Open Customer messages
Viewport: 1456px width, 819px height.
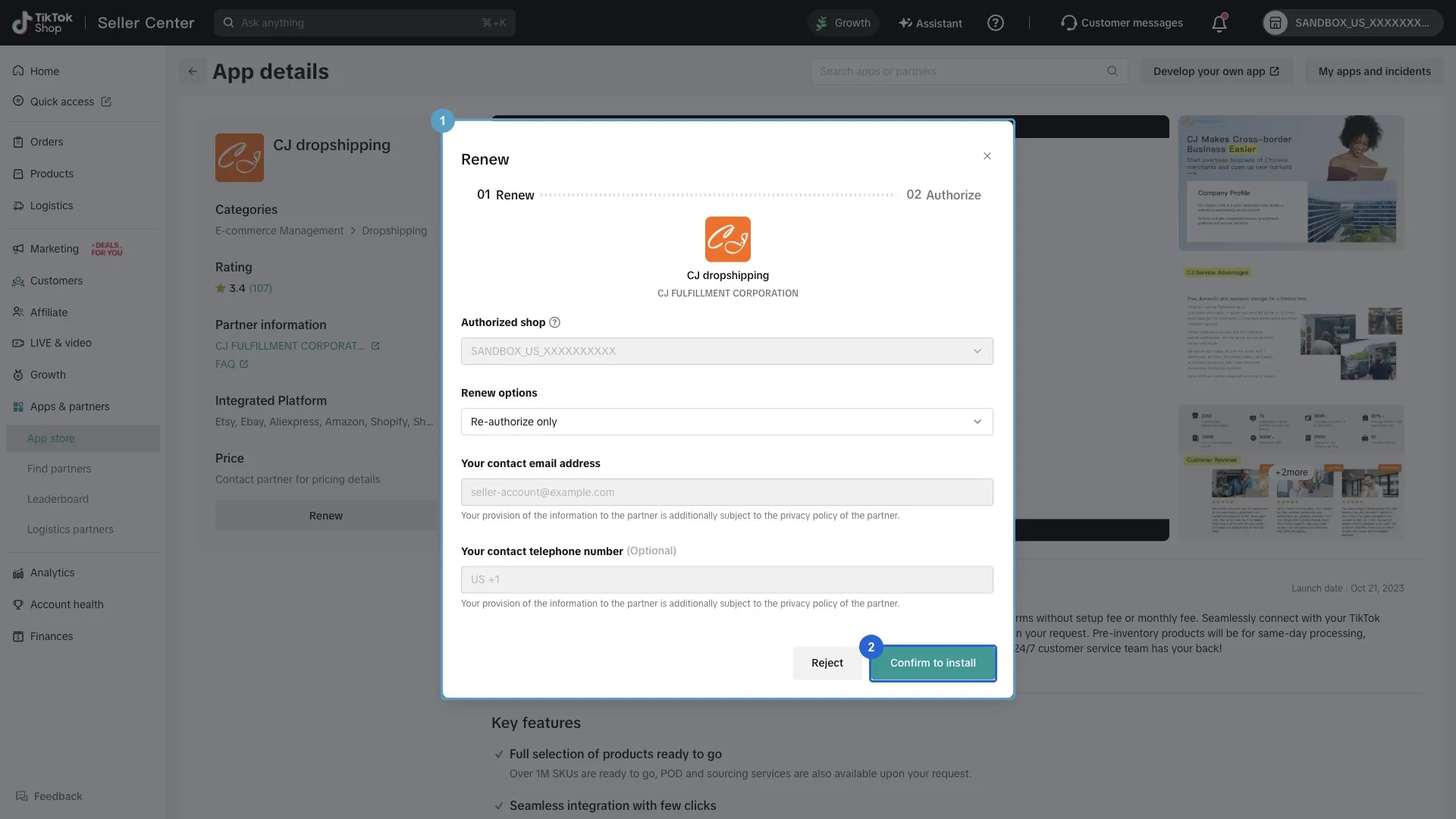pyautogui.click(x=1122, y=23)
